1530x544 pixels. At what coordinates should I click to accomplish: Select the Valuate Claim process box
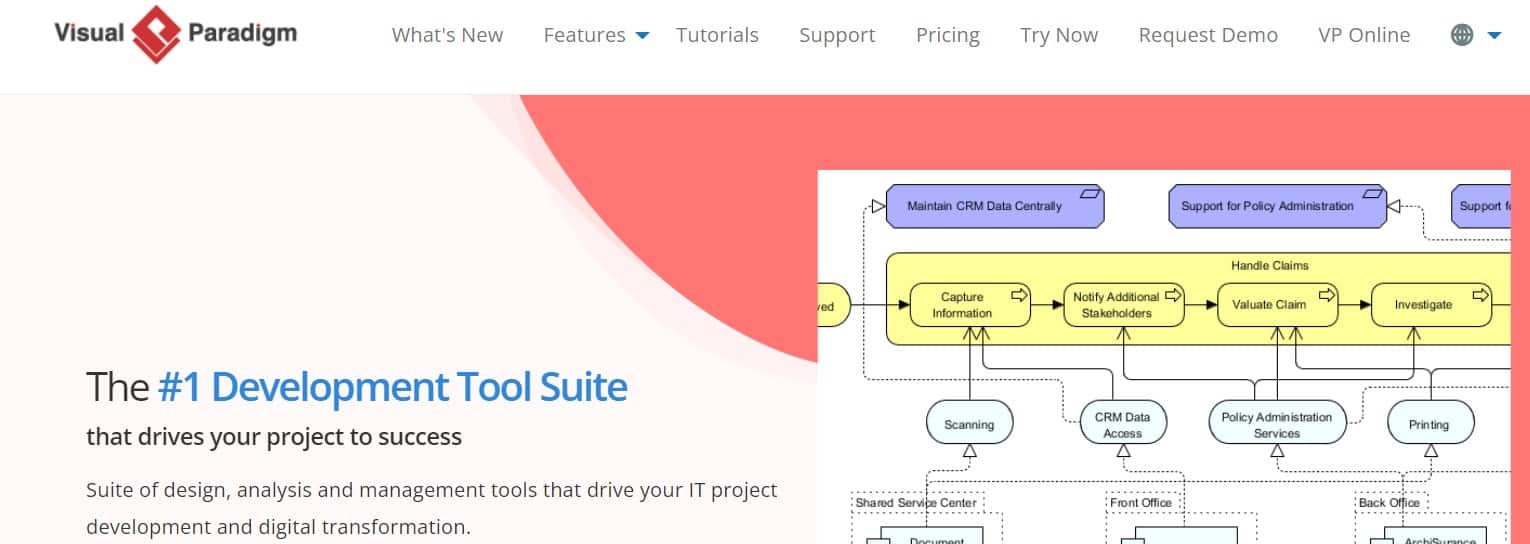click(x=1277, y=305)
